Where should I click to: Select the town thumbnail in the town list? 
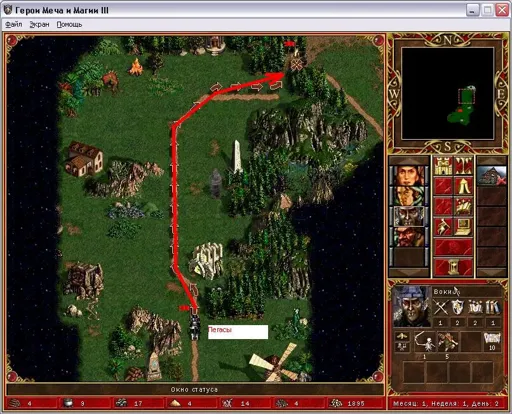491,175
